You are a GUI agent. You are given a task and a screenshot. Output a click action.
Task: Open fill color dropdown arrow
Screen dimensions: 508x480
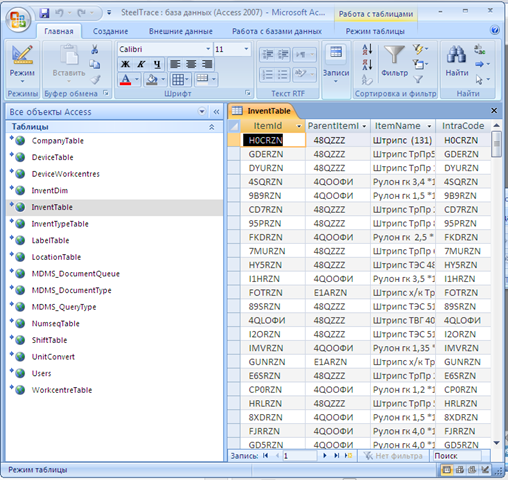click(x=163, y=80)
